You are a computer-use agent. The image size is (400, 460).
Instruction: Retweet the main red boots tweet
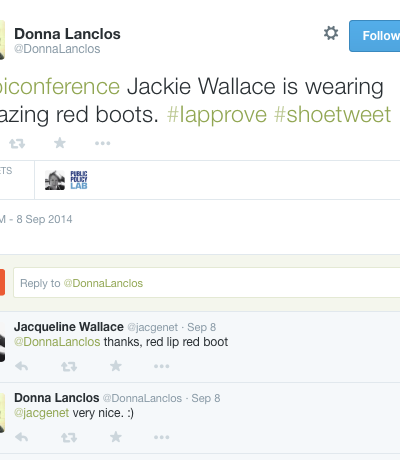(17, 143)
